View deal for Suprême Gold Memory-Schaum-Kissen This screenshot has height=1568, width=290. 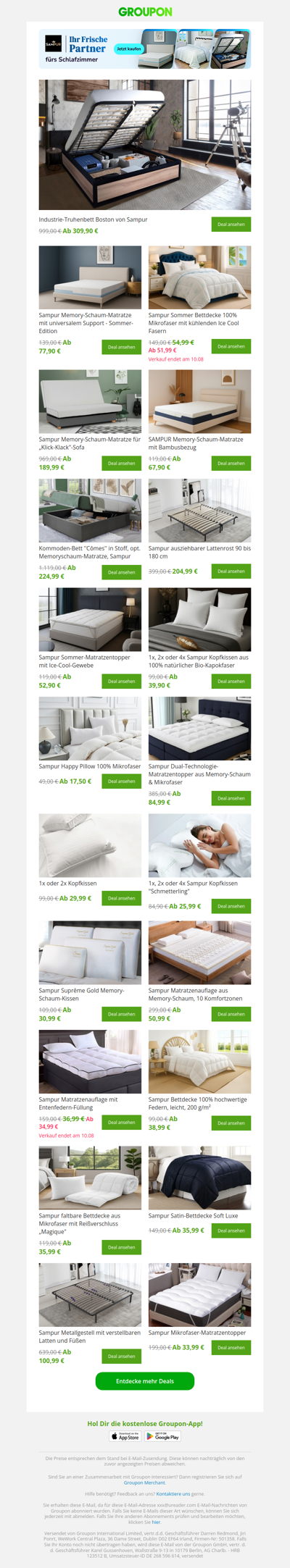(122, 1014)
